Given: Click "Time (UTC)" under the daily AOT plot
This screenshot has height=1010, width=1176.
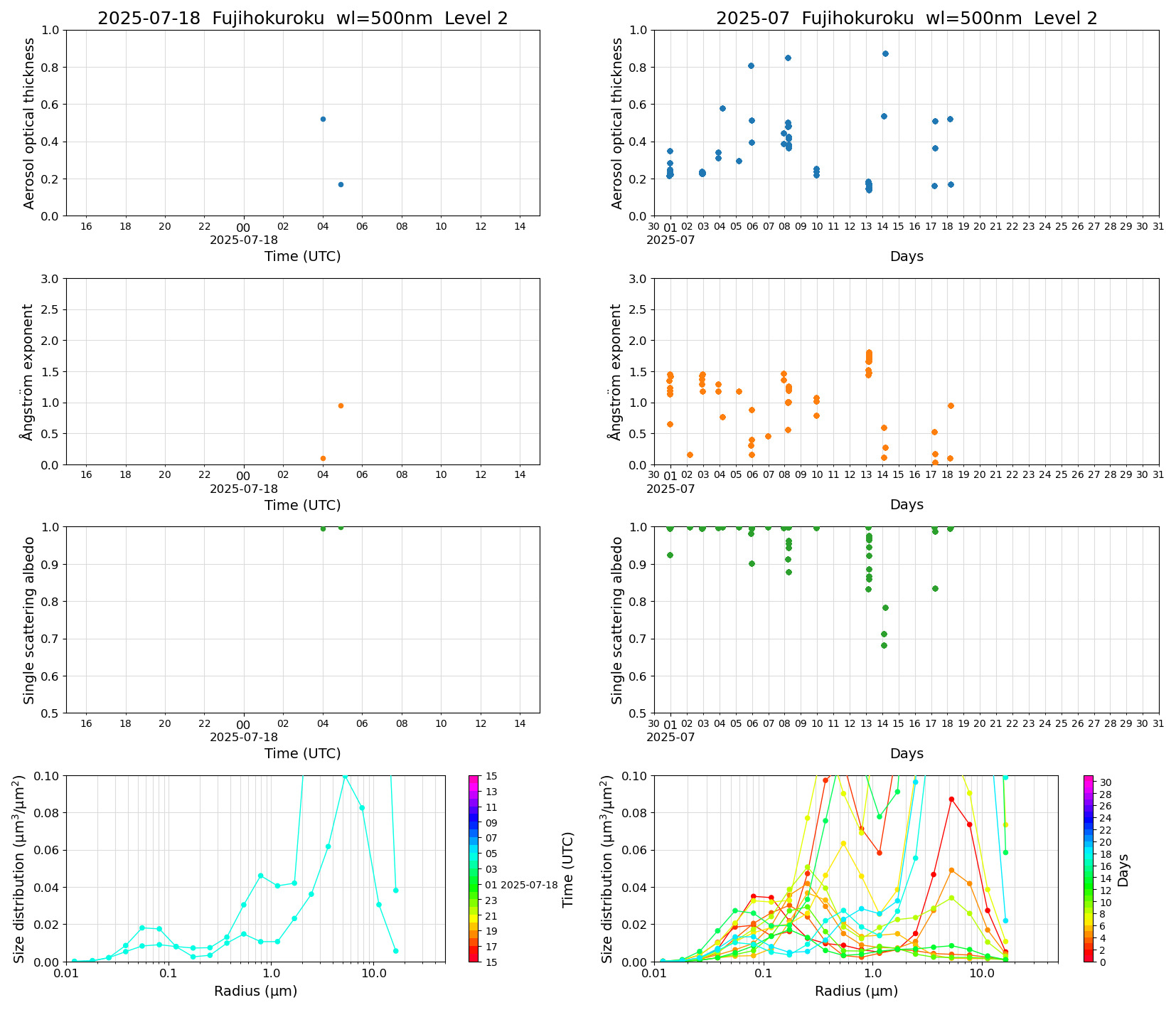Looking at the screenshot, I should coord(303,257).
